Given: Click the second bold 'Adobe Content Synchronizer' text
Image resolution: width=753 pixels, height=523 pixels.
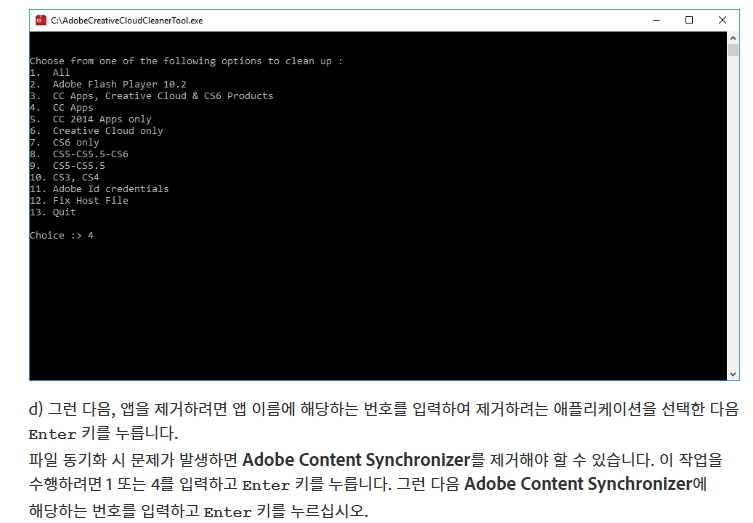Looking at the screenshot, I should coord(578,484).
